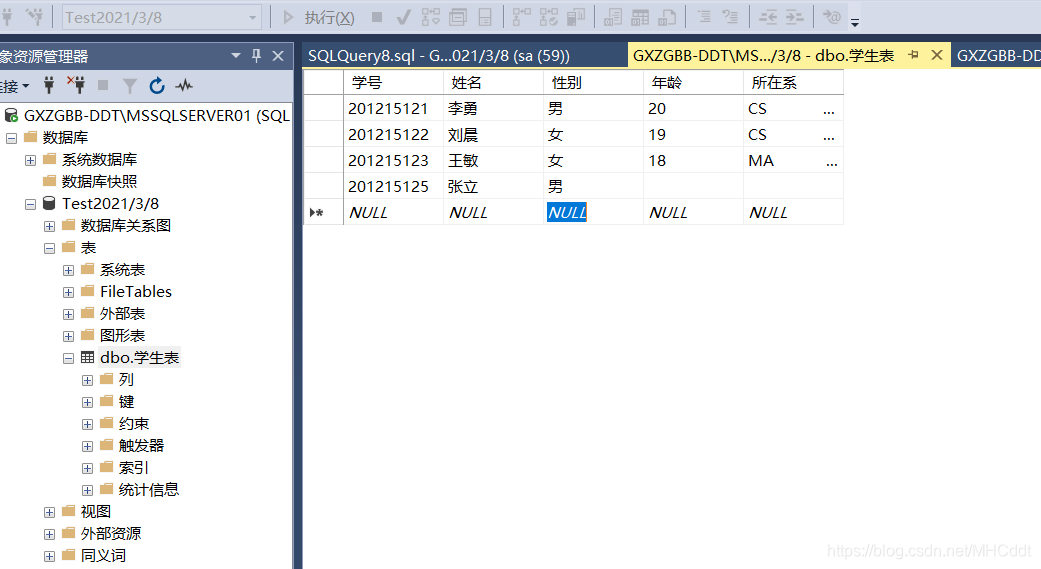Screen dimensions: 1041x569
Task: Expand the 图形表 folder
Action: (68, 336)
